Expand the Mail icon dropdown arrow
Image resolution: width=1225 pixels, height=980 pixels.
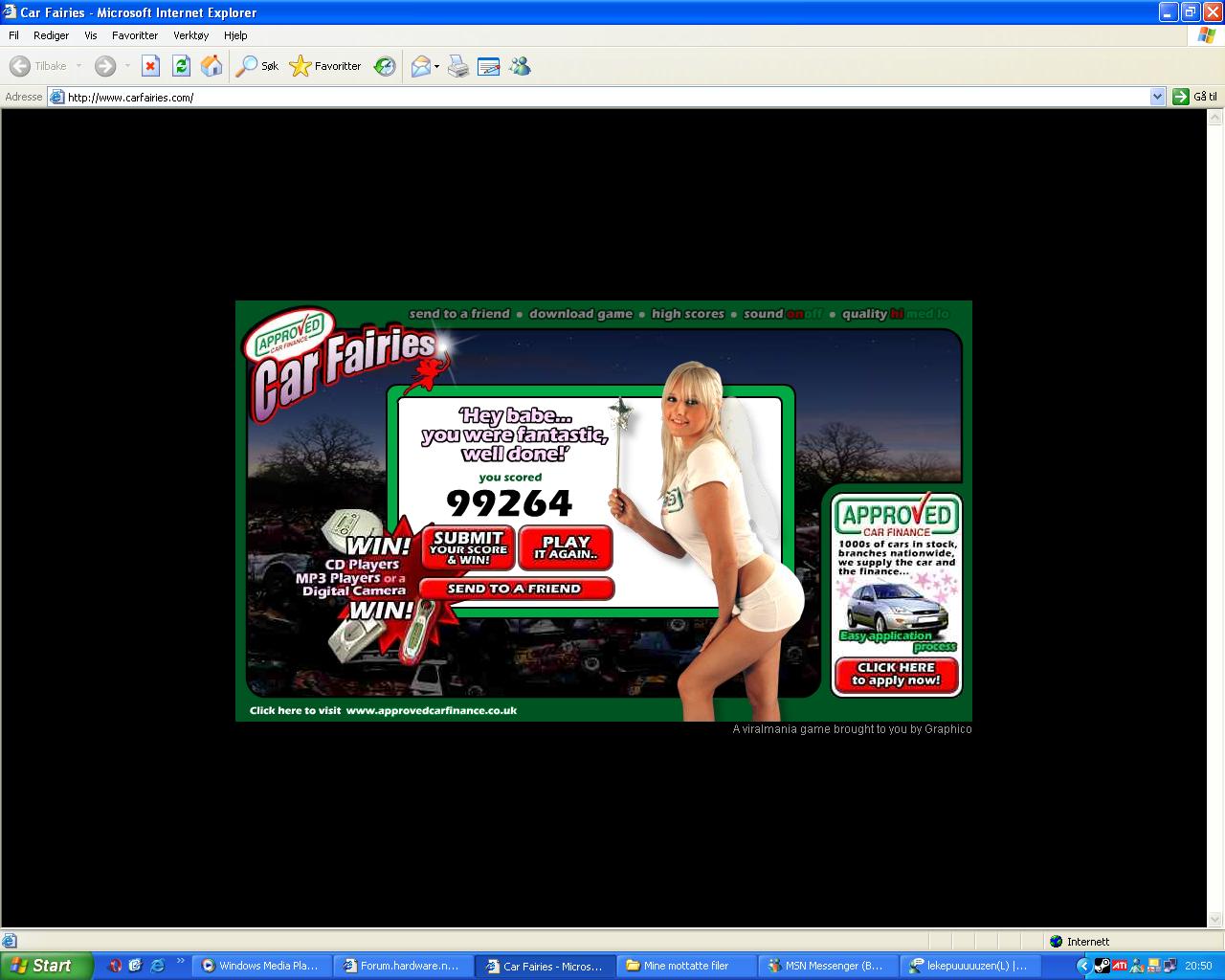tap(436, 66)
